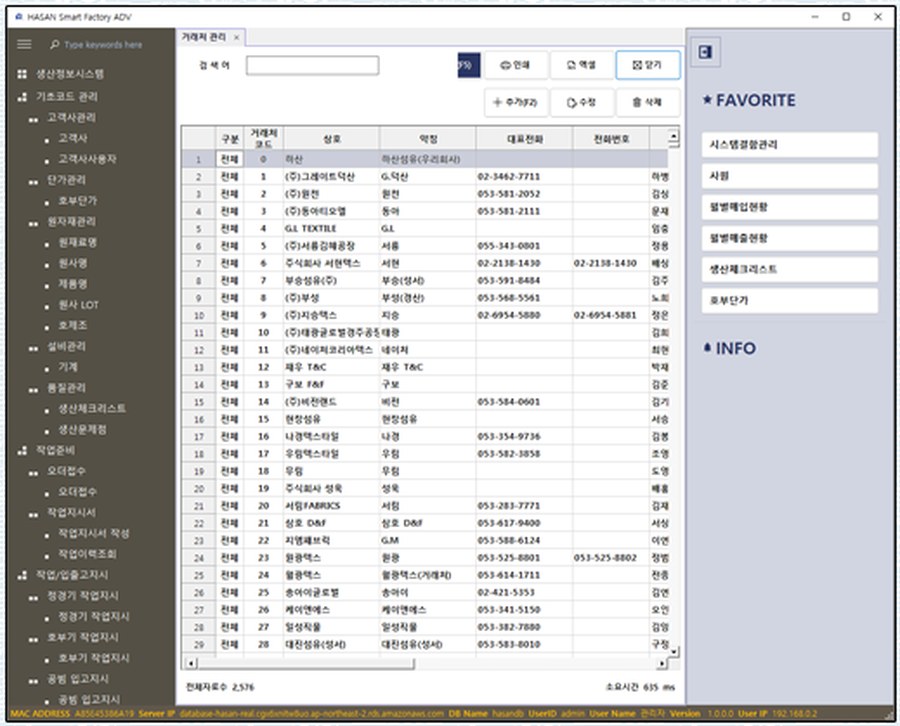Click the partly hidden (F5) search button
Viewport: 900px width, 726px height.
[468, 65]
